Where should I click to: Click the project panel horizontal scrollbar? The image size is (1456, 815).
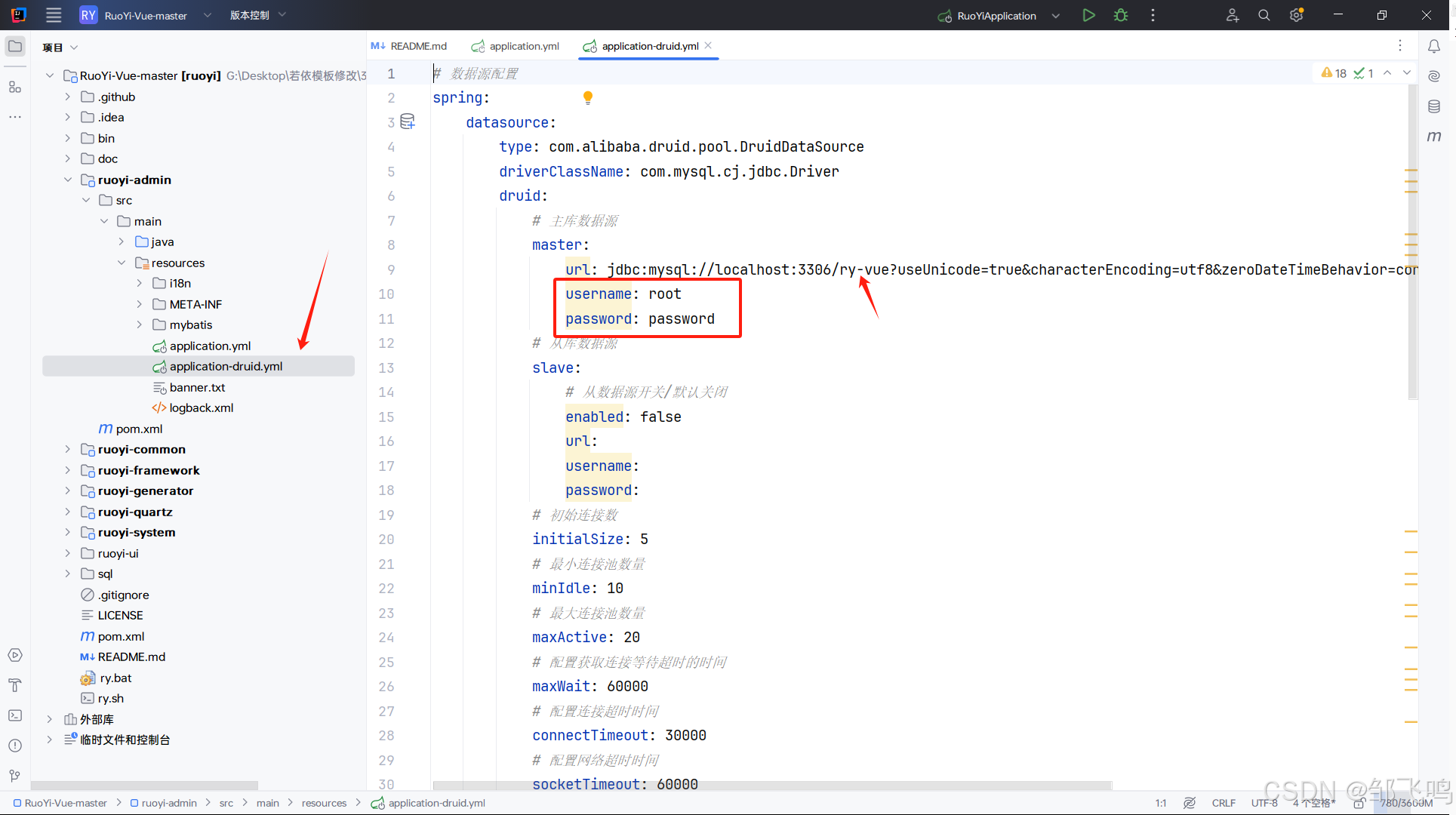pos(144,786)
